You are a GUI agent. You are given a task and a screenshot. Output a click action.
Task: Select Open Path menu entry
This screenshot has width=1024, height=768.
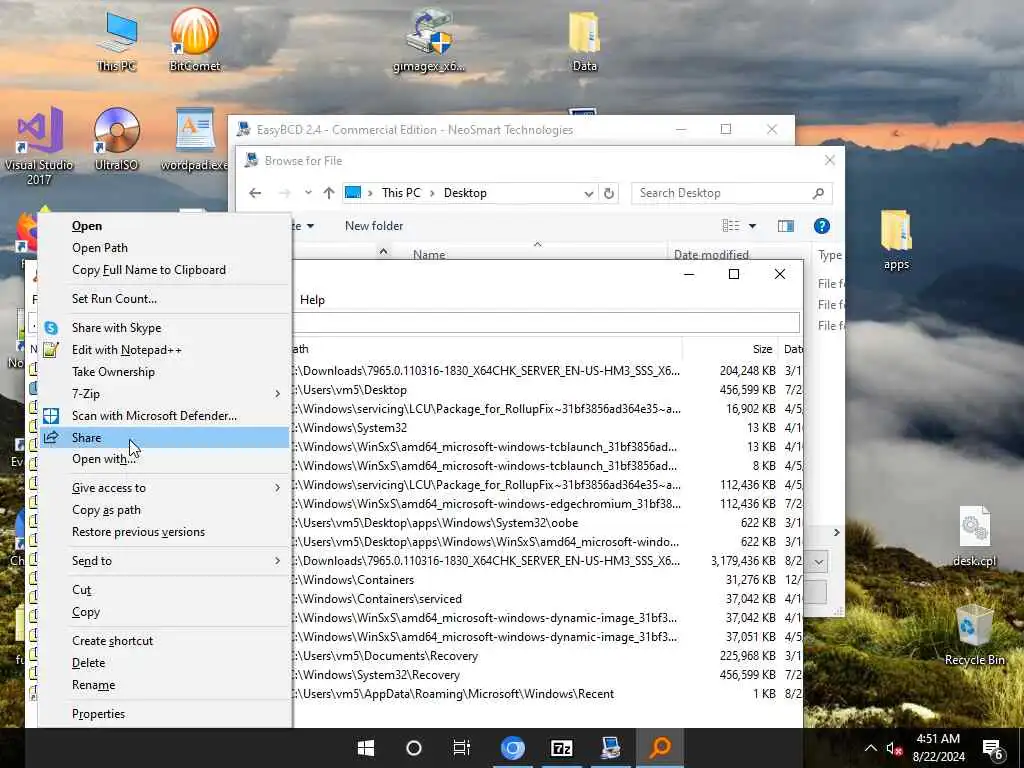pos(163,248)
